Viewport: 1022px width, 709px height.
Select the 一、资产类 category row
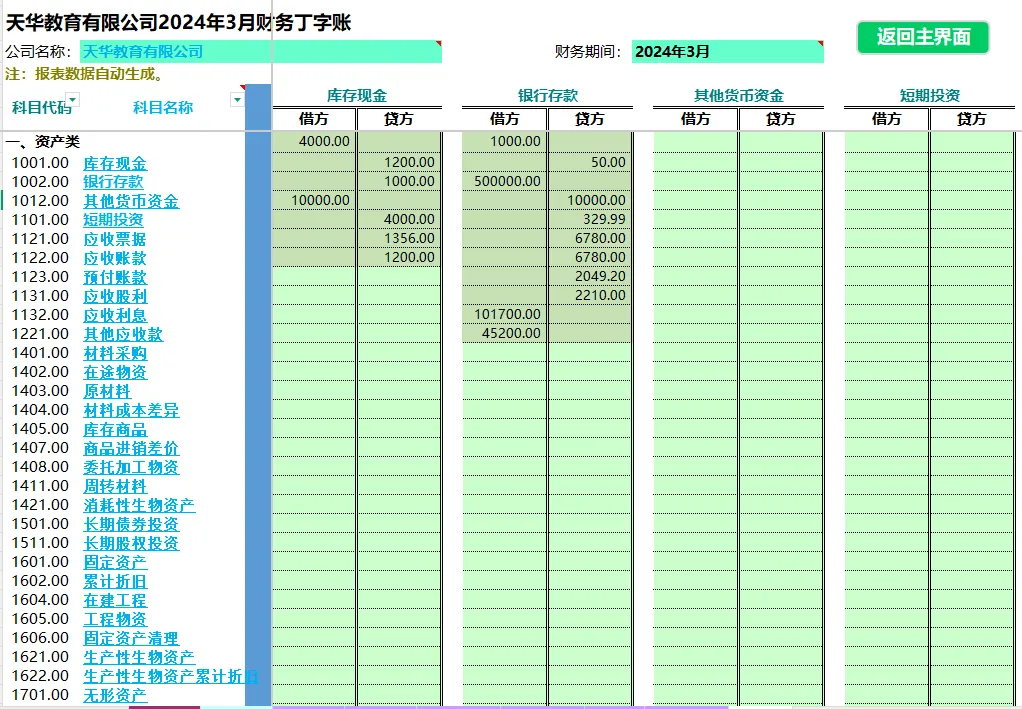tap(43, 141)
